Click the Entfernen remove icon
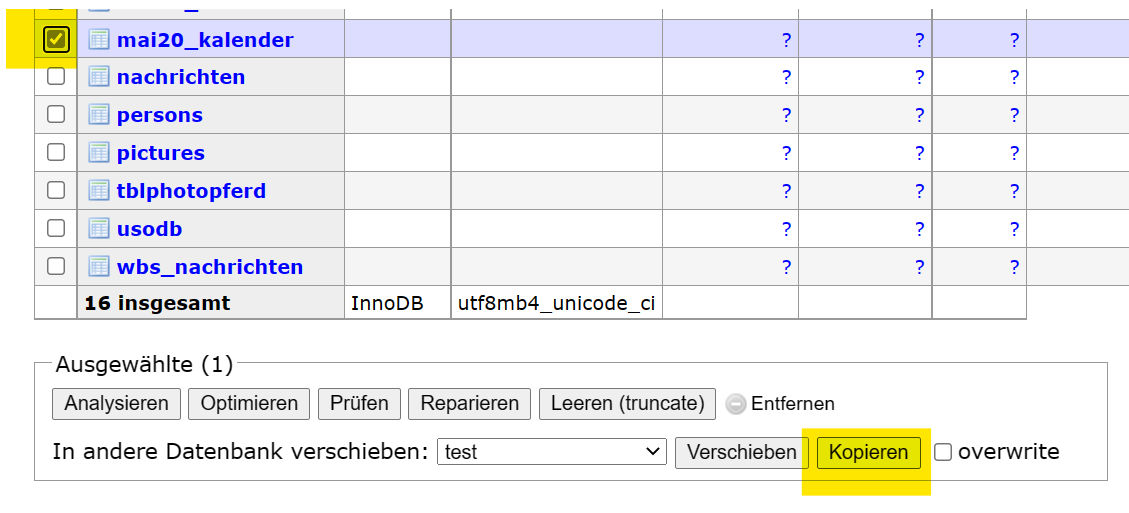The height and width of the screenshot is (513, 1129). [x=736, y=404]
